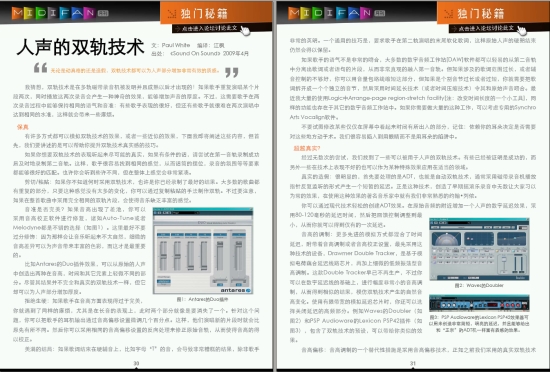Click the article title 人声的双轨技术
Viewport: 550px width, 372px height.
pos(81,47)
